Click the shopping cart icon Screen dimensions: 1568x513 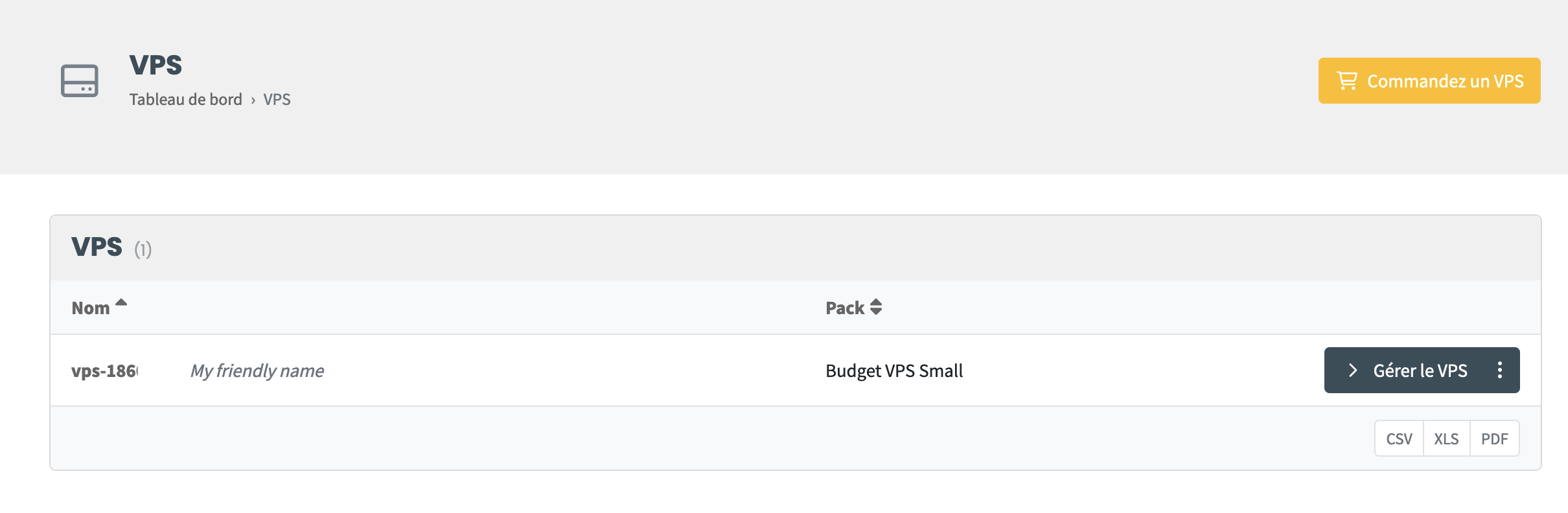pos(1347,81)
